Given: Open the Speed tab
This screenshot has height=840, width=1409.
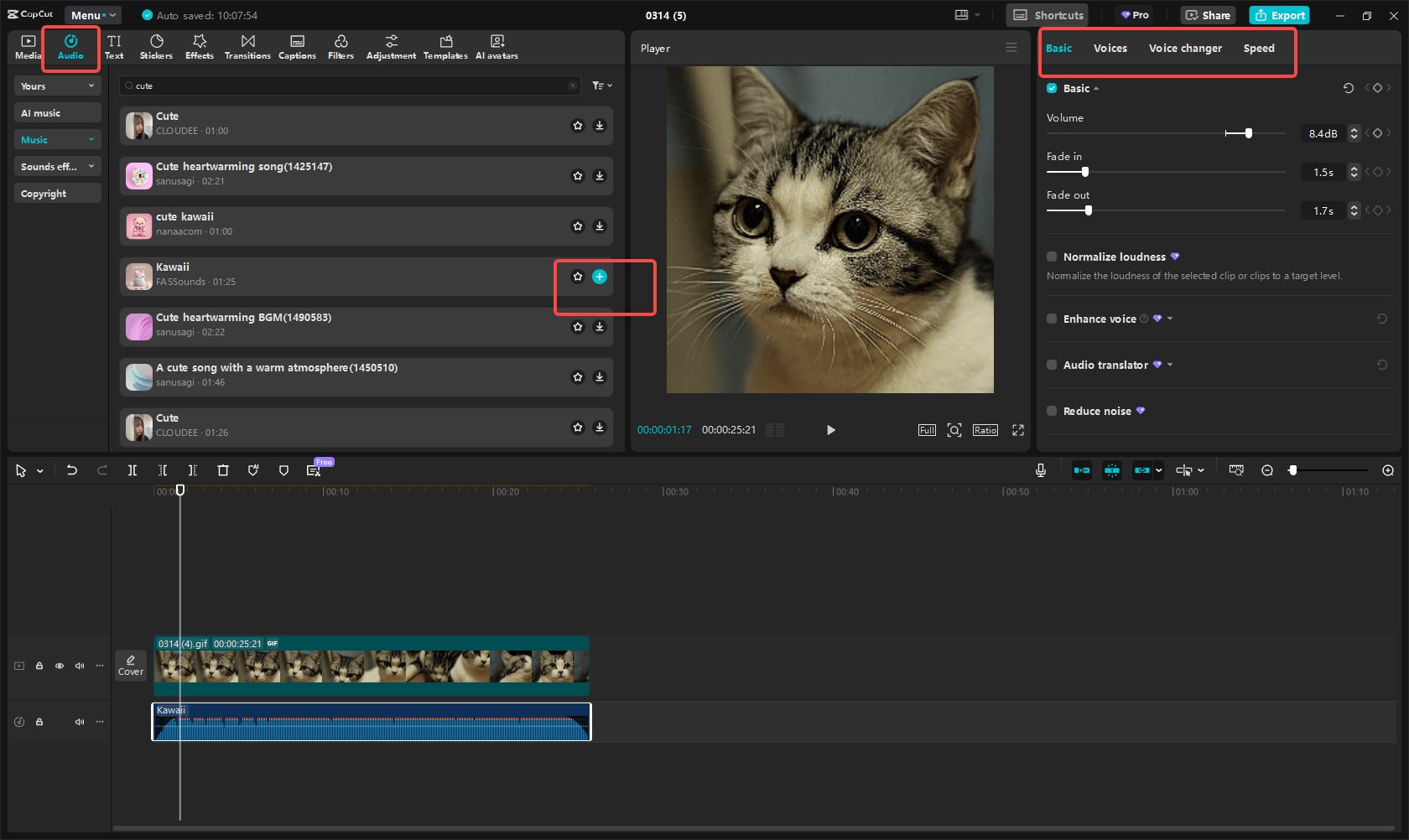Looking at the screenshot, I should click(1259, 48).
